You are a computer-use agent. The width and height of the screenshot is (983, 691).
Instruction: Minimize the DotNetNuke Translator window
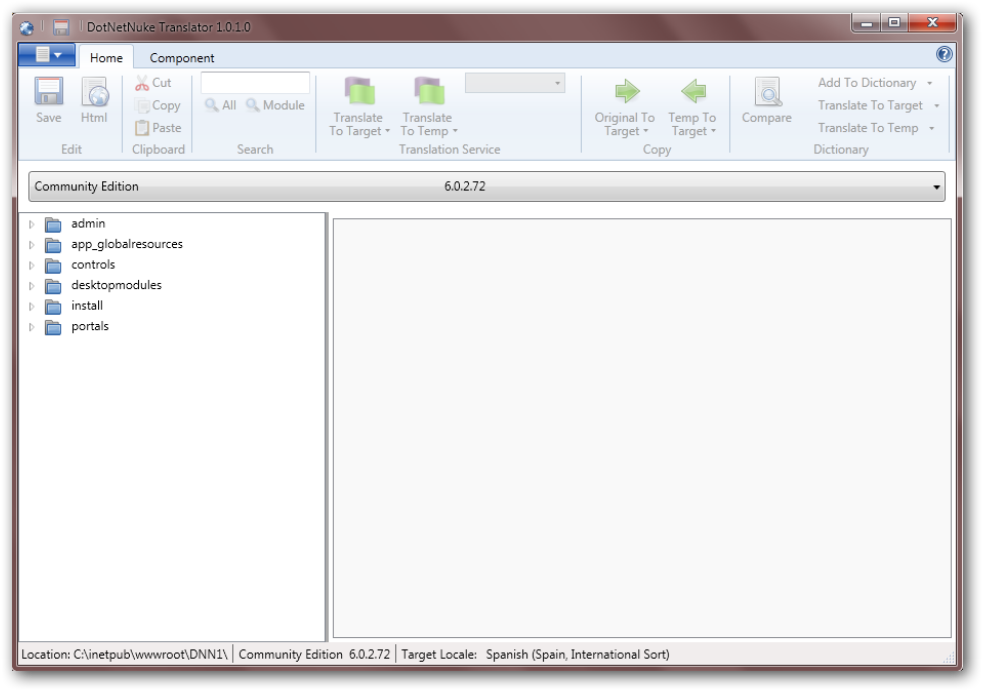coord(866,23)
